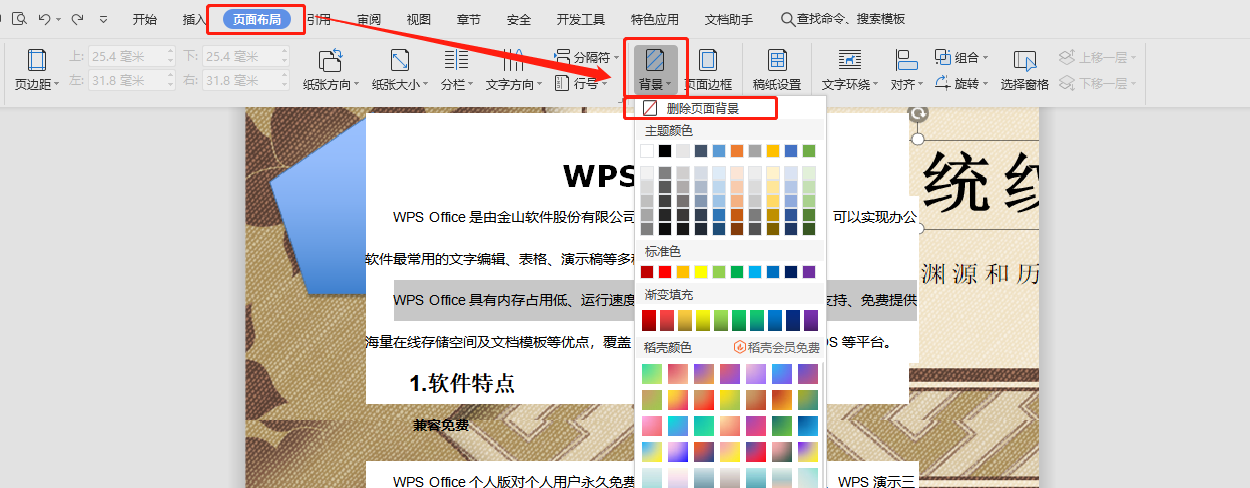Screen dimensions: 1250x488
Task: Click the rotation handle above the title image
Action: coord(918,115)
